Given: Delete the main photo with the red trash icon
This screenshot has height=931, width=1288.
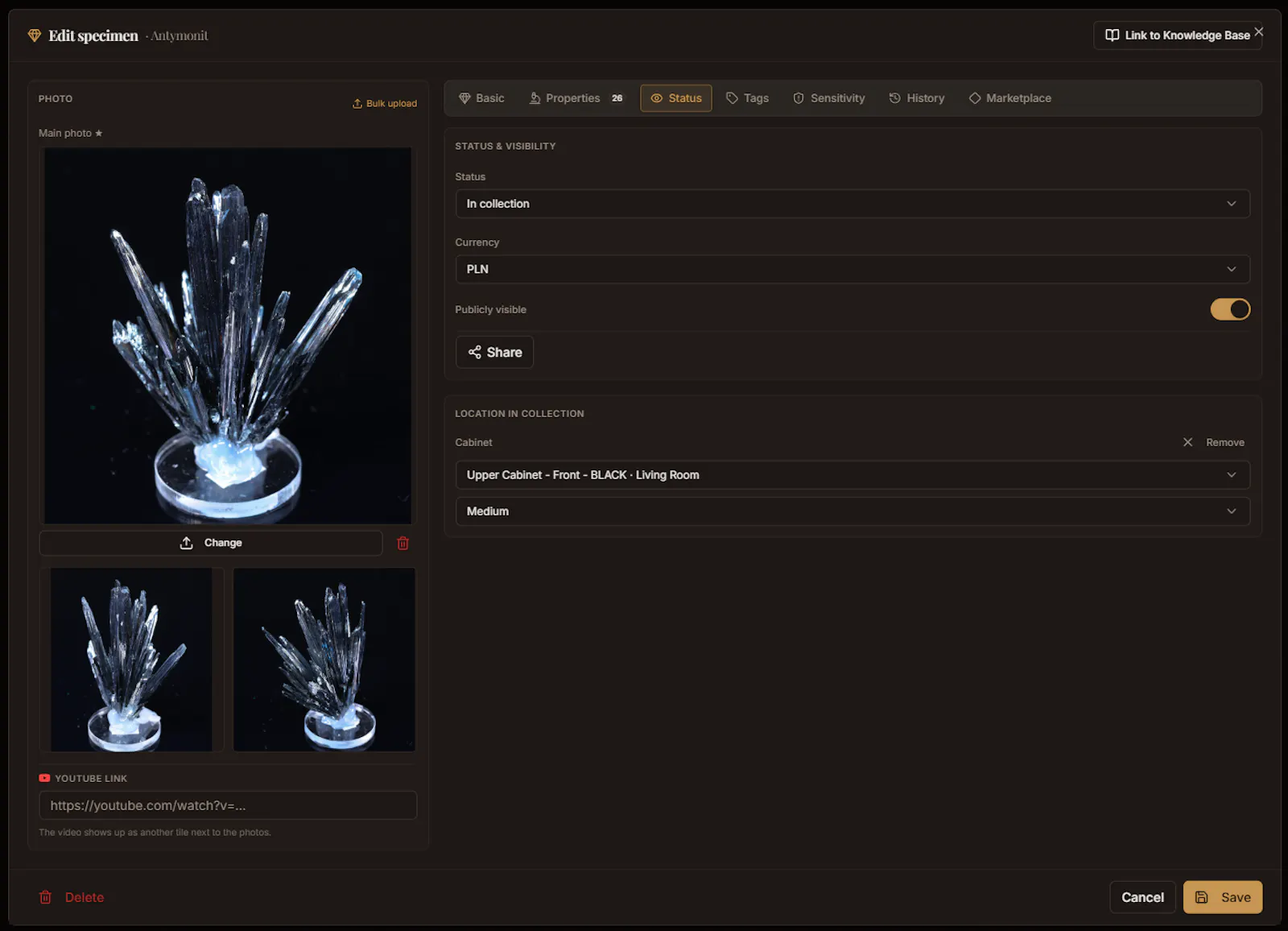Looking at the screenshot, I should click(x=403, y=544).
